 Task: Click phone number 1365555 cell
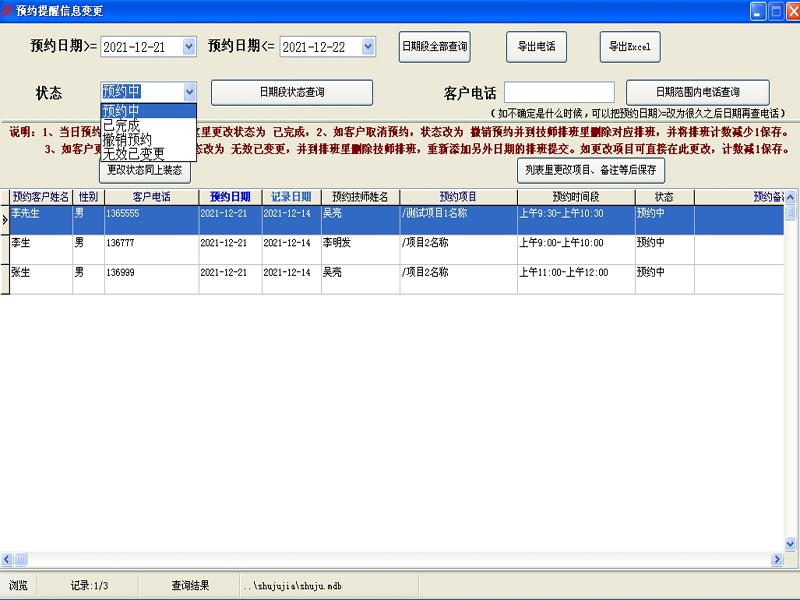[x=152, y=220]
